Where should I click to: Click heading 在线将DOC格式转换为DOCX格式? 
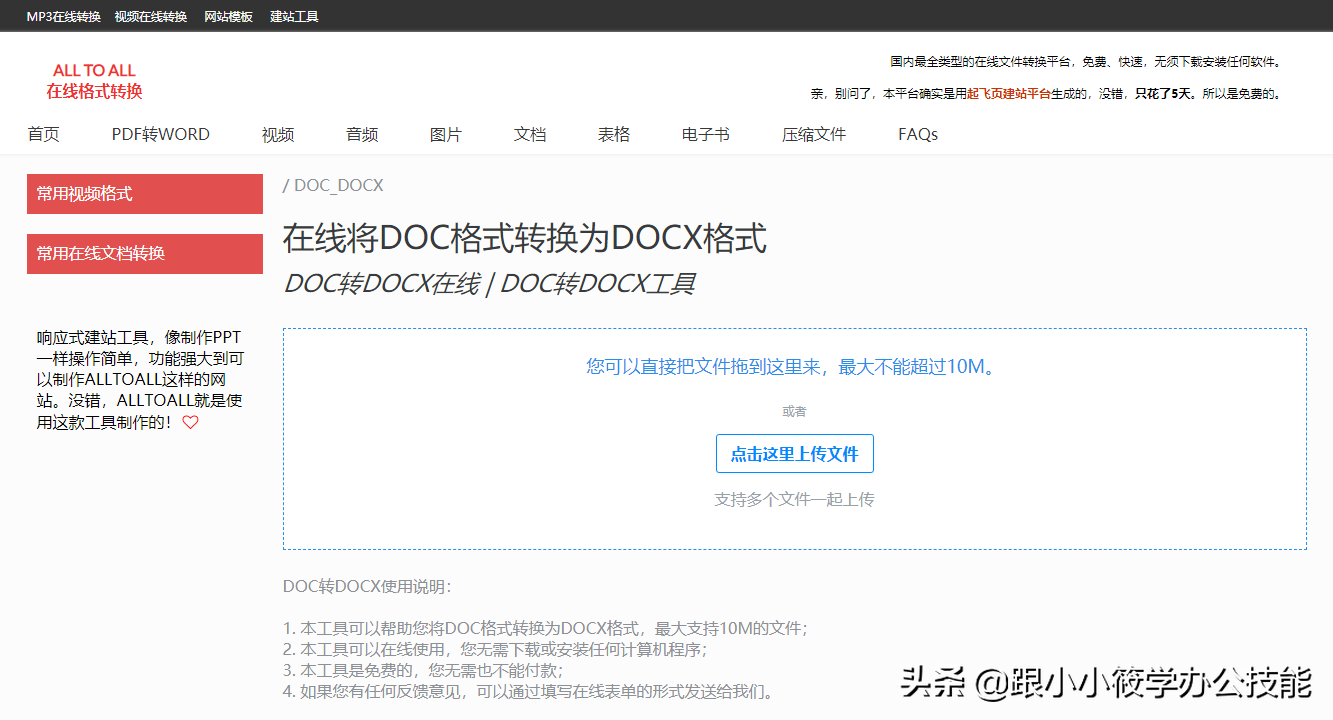point(525,239)
